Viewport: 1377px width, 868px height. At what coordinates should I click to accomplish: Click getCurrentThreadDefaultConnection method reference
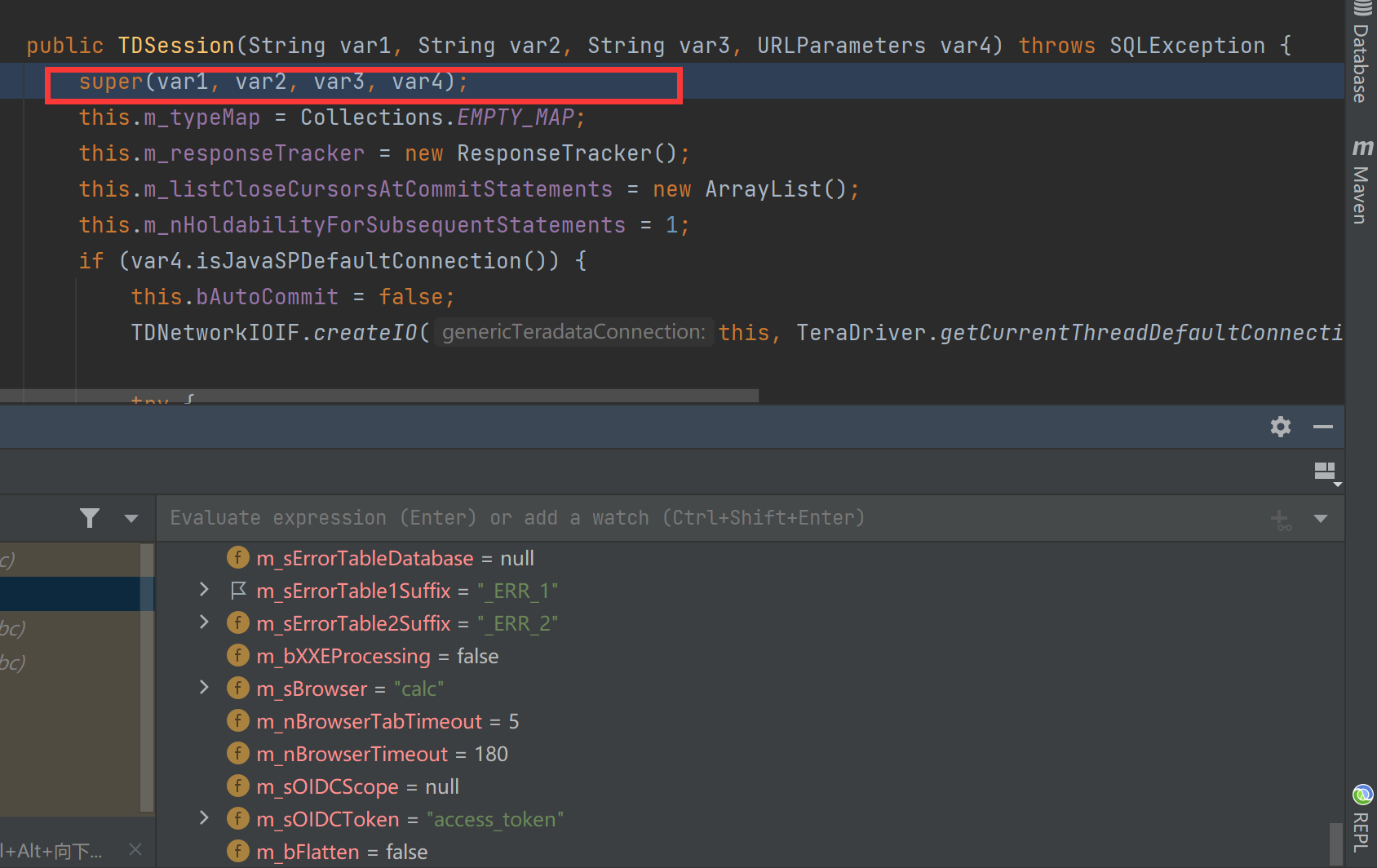(1140, 333)
